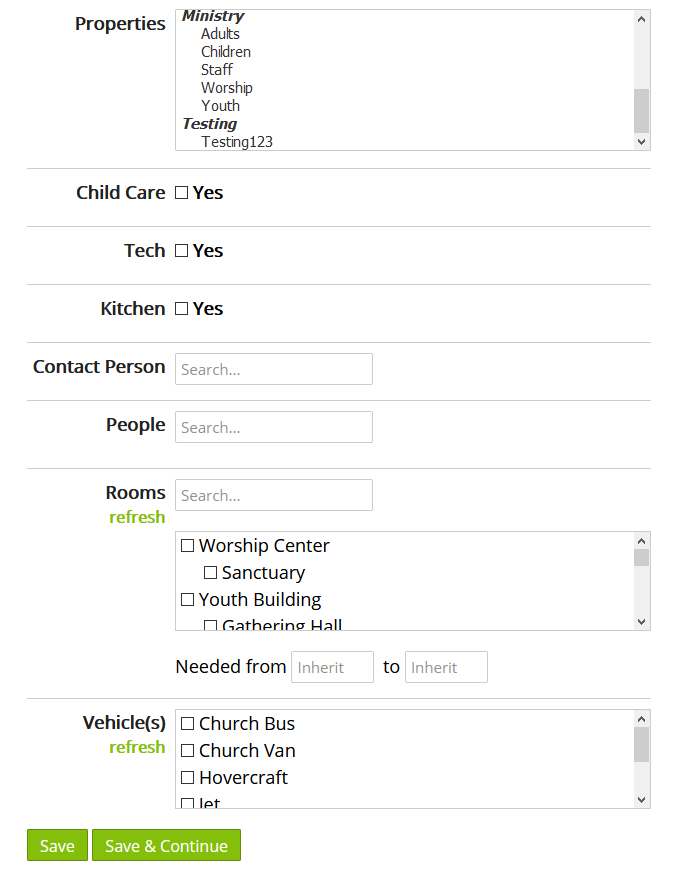Click refresh next to Vehicle(s)

[x=137, y=747]
